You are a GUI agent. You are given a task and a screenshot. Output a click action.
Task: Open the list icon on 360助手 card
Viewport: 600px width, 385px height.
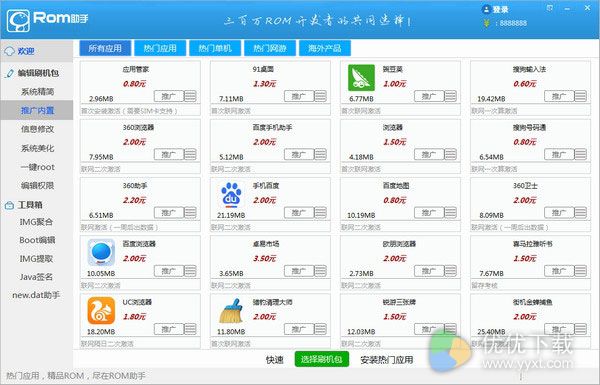tap(190, 212)
